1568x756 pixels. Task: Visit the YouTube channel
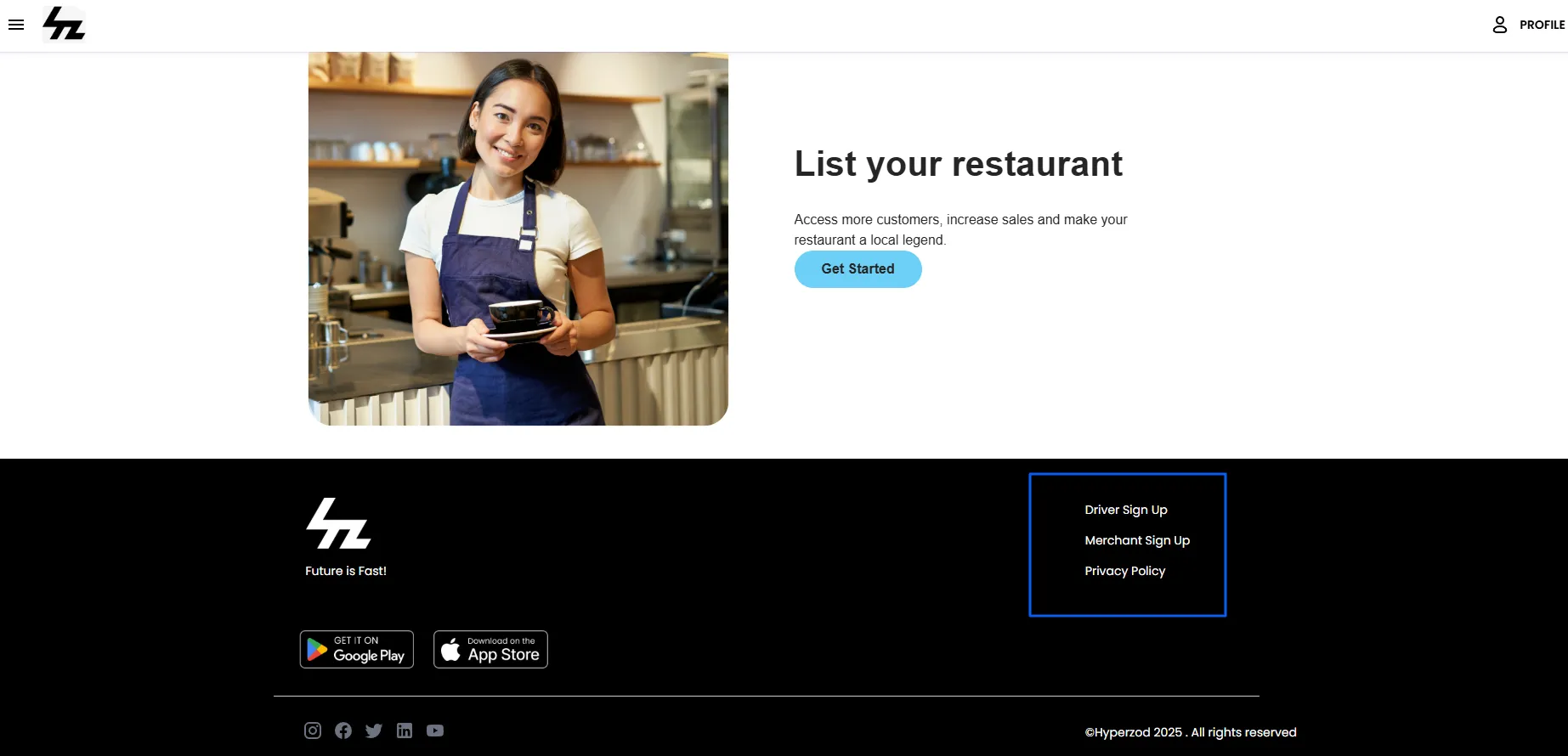coord(435,731)
